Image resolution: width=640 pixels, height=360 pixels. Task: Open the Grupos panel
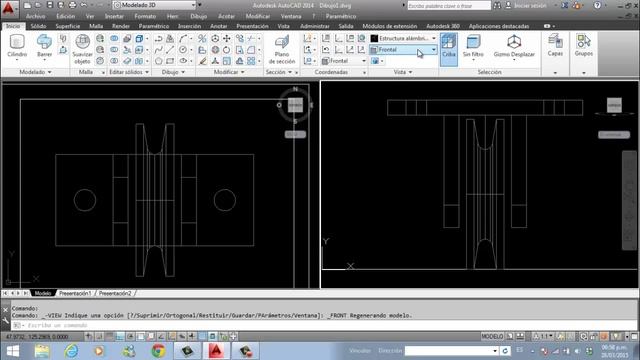(584, 45)
